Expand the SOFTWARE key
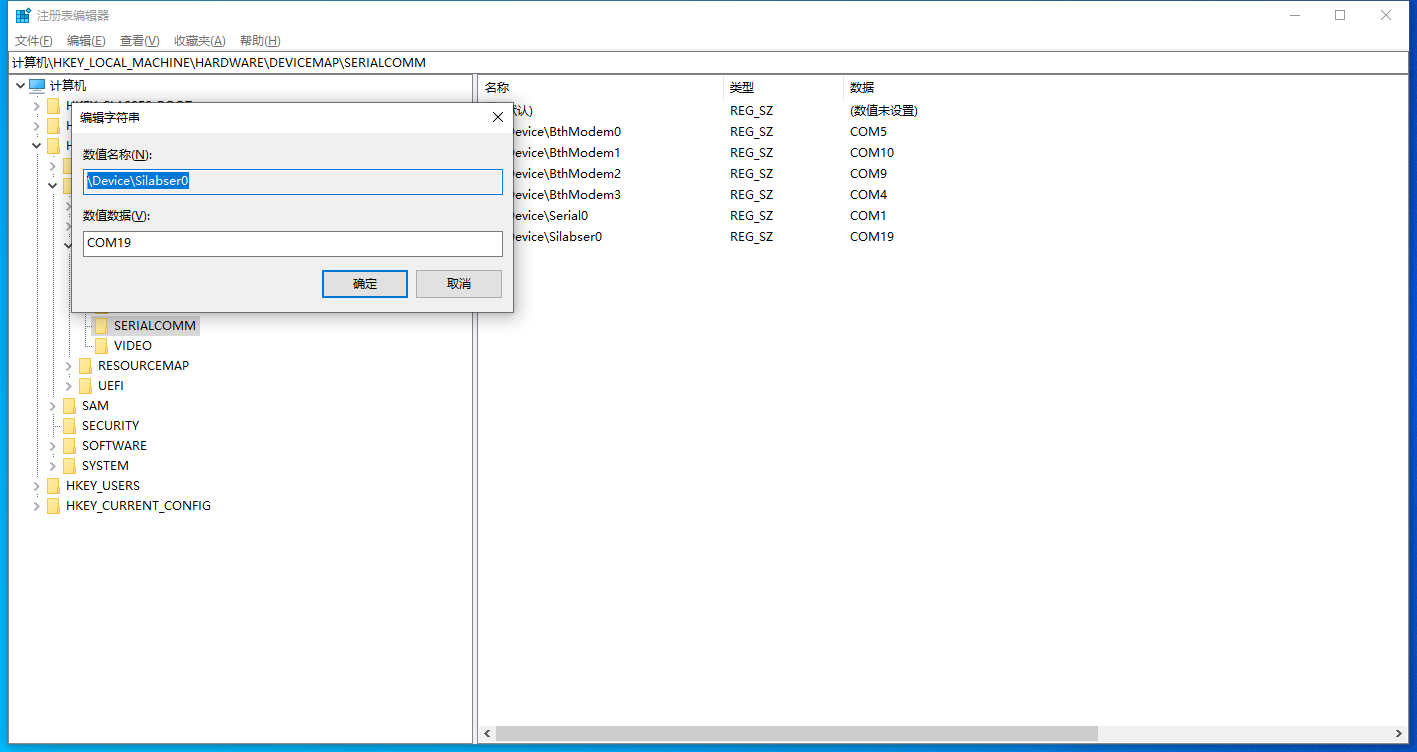This screenshot has width=1417, height=752. [x=53, y=445]
